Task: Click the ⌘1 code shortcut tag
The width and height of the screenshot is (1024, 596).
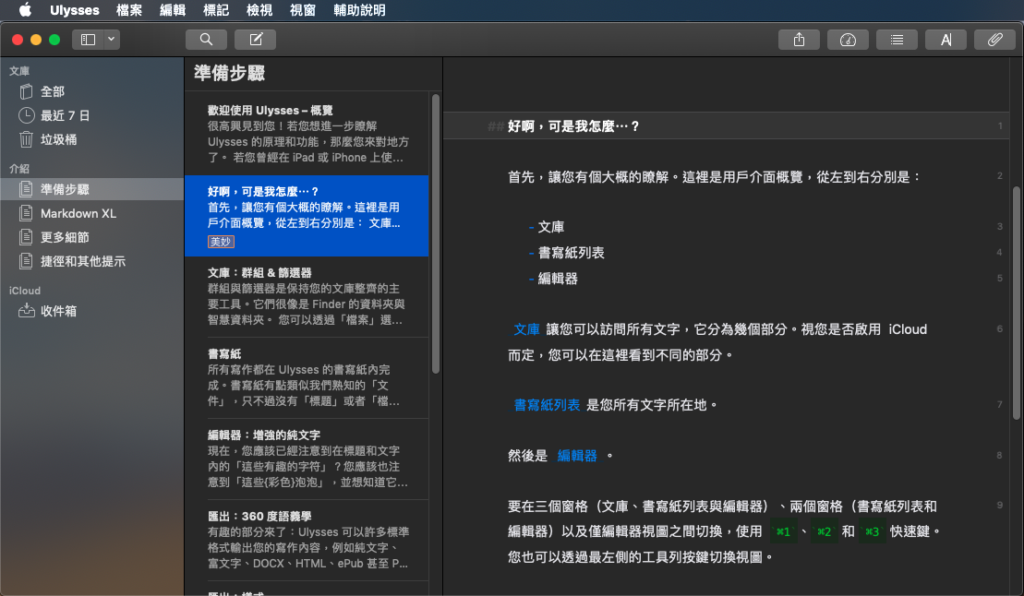Action: [x=783, y=531]
